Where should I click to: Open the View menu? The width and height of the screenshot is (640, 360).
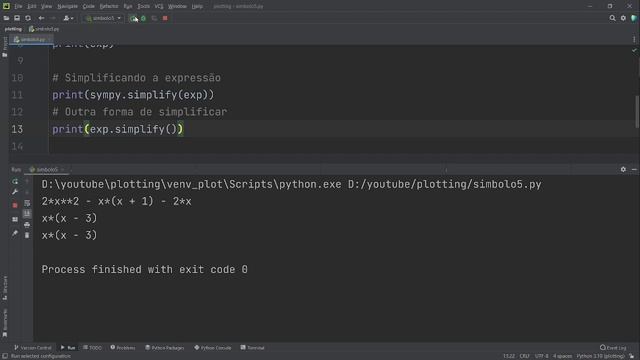tap(47, 6)
